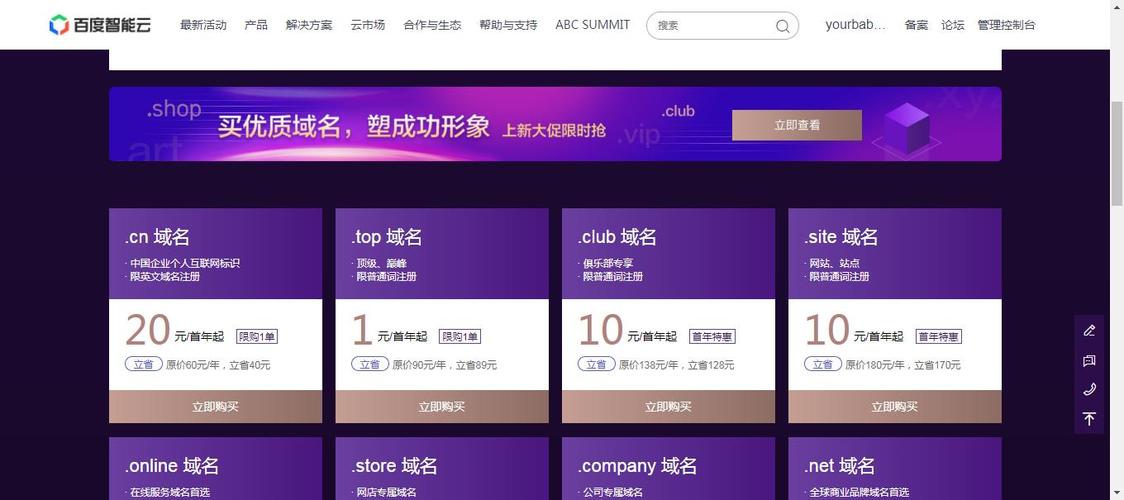Screen dimensions: 1124x500
Task: Click the 首年特惠 tag on .site card
Action: [938, 337]
